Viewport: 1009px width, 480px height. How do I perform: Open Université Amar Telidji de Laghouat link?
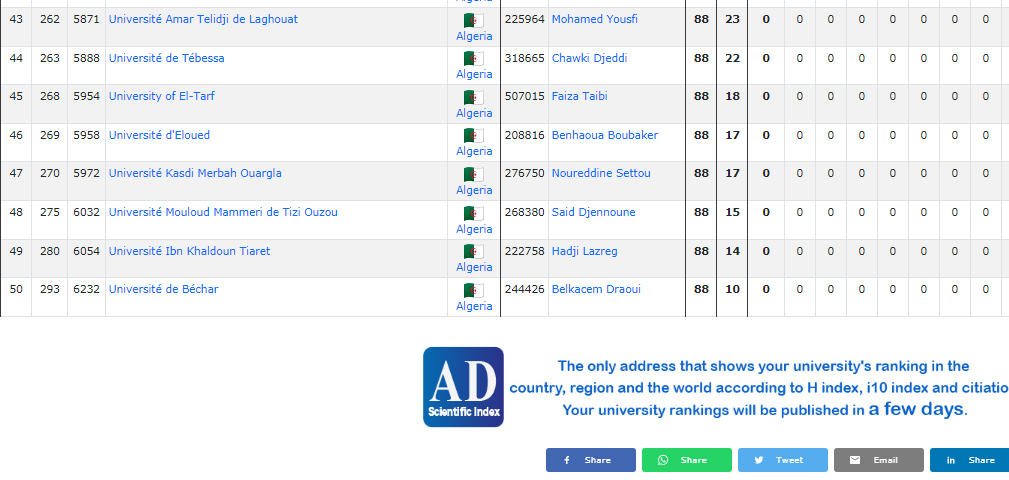pyautogui.click(x=203, y=19)
